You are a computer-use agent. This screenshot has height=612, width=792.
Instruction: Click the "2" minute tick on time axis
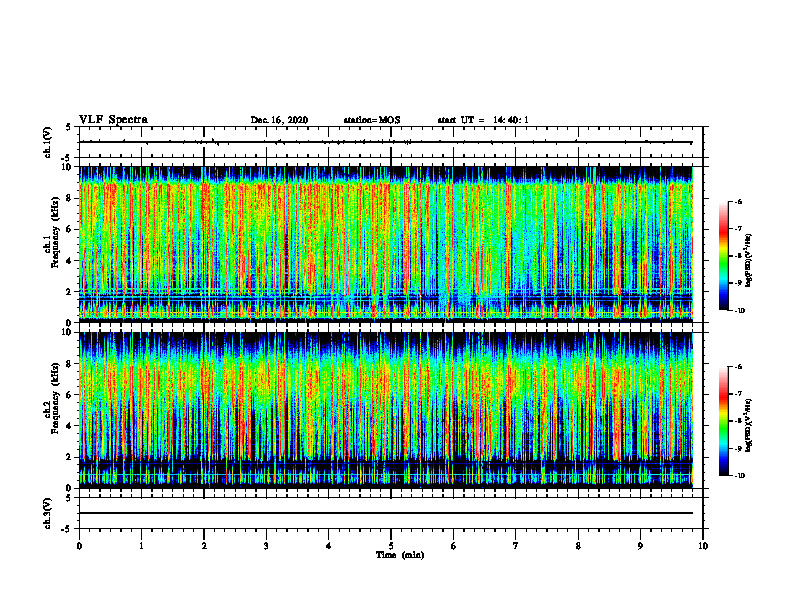tap(204, 546)
